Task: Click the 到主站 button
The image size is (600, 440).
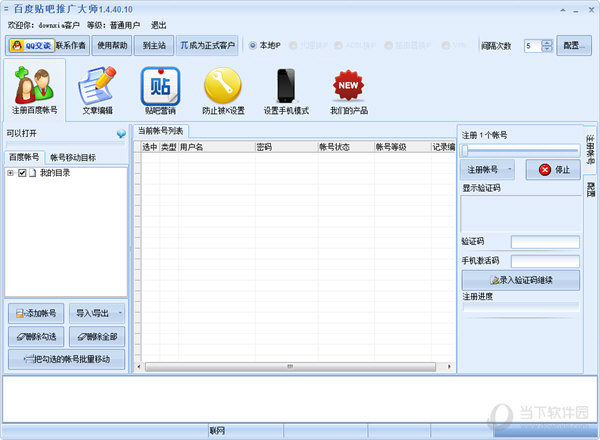Action: [154, 46]
